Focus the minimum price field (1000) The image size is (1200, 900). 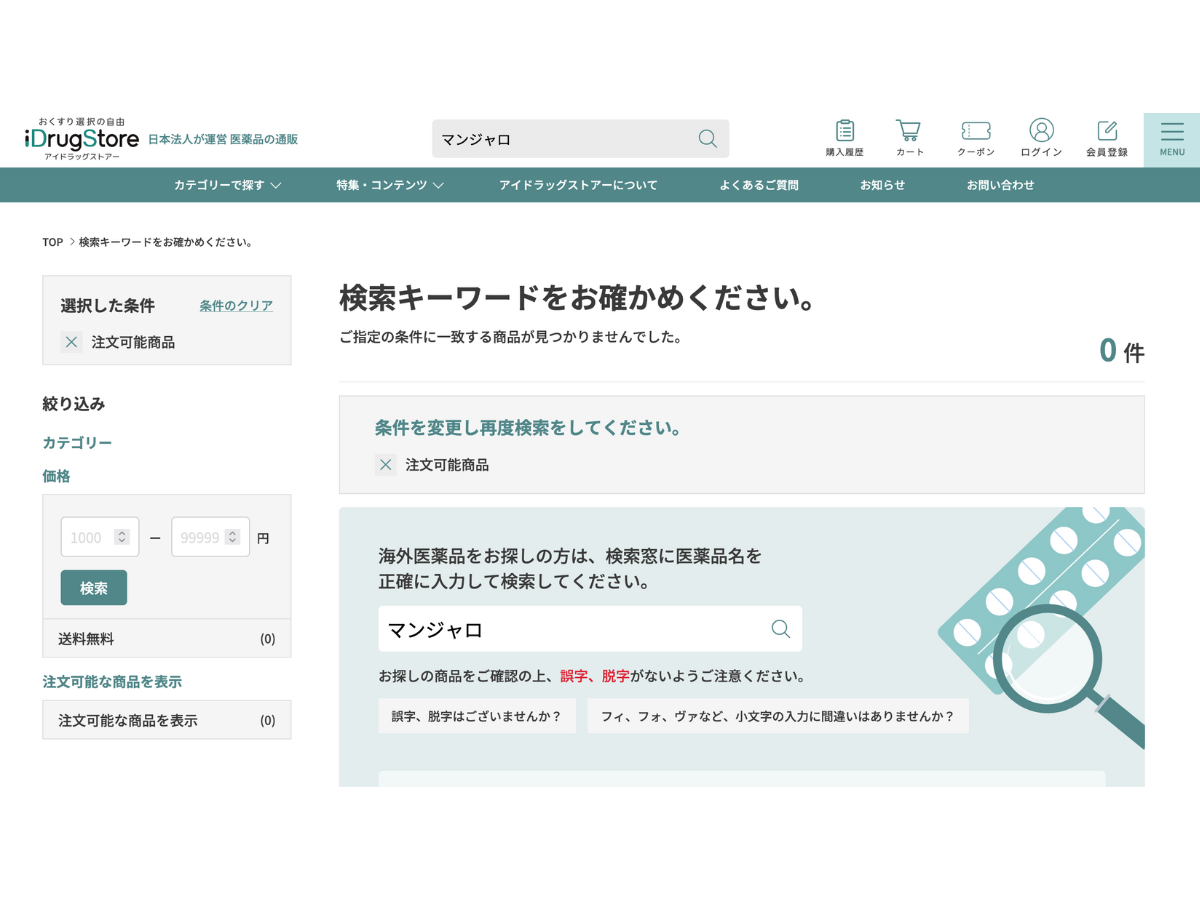100,537
